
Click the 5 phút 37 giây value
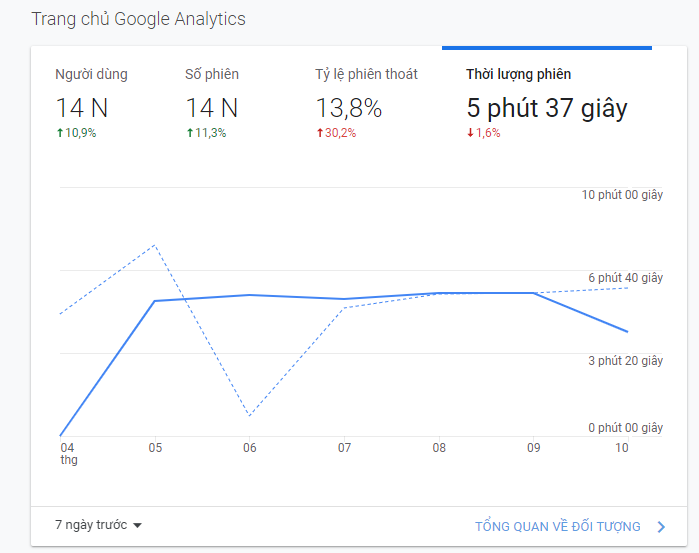(547, 108)
